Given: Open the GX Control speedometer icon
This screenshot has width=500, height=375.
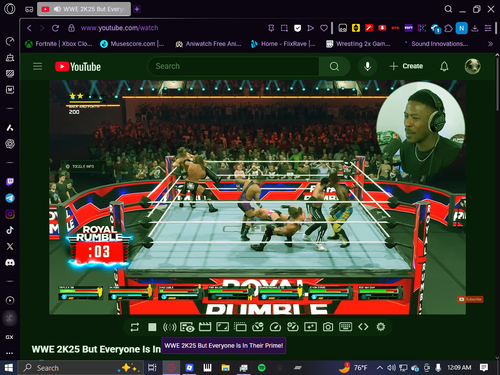Looking at the screenshot, I should point(10,41).
